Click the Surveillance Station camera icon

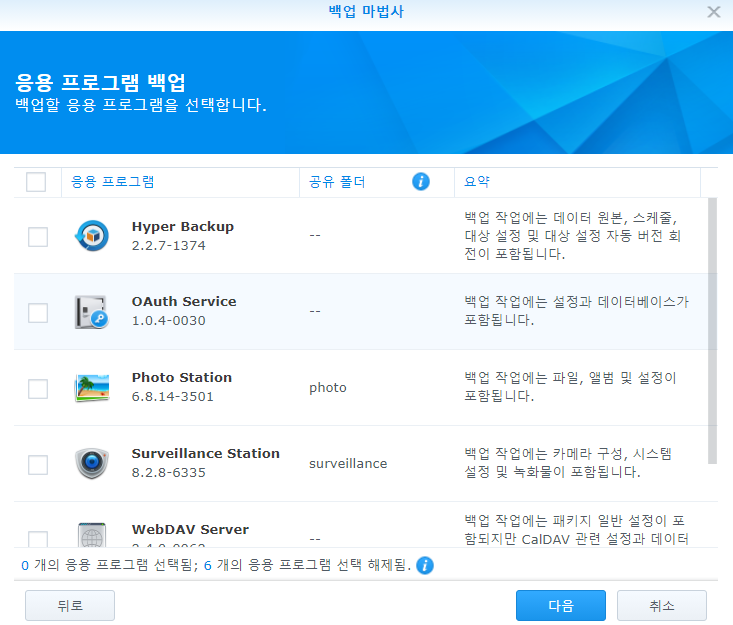click(92, 463)
